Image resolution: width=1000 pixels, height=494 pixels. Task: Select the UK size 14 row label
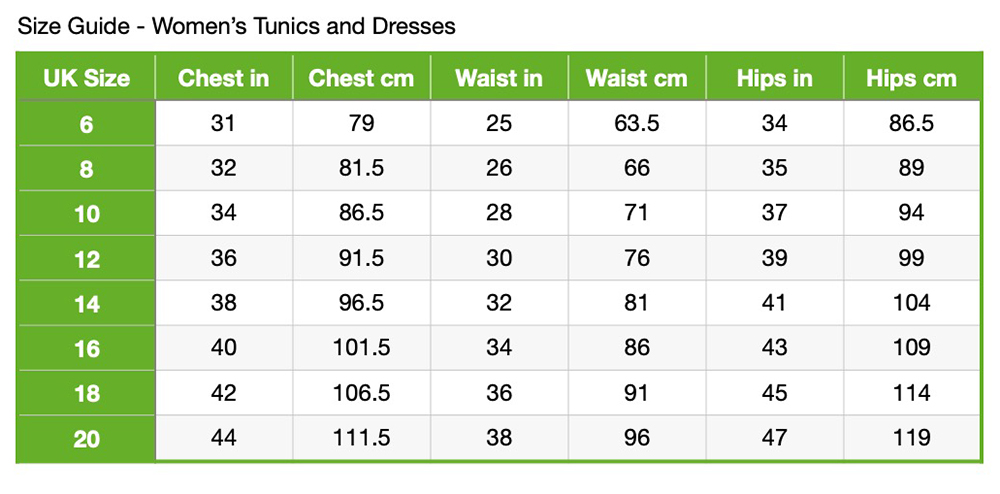point(87,303)
